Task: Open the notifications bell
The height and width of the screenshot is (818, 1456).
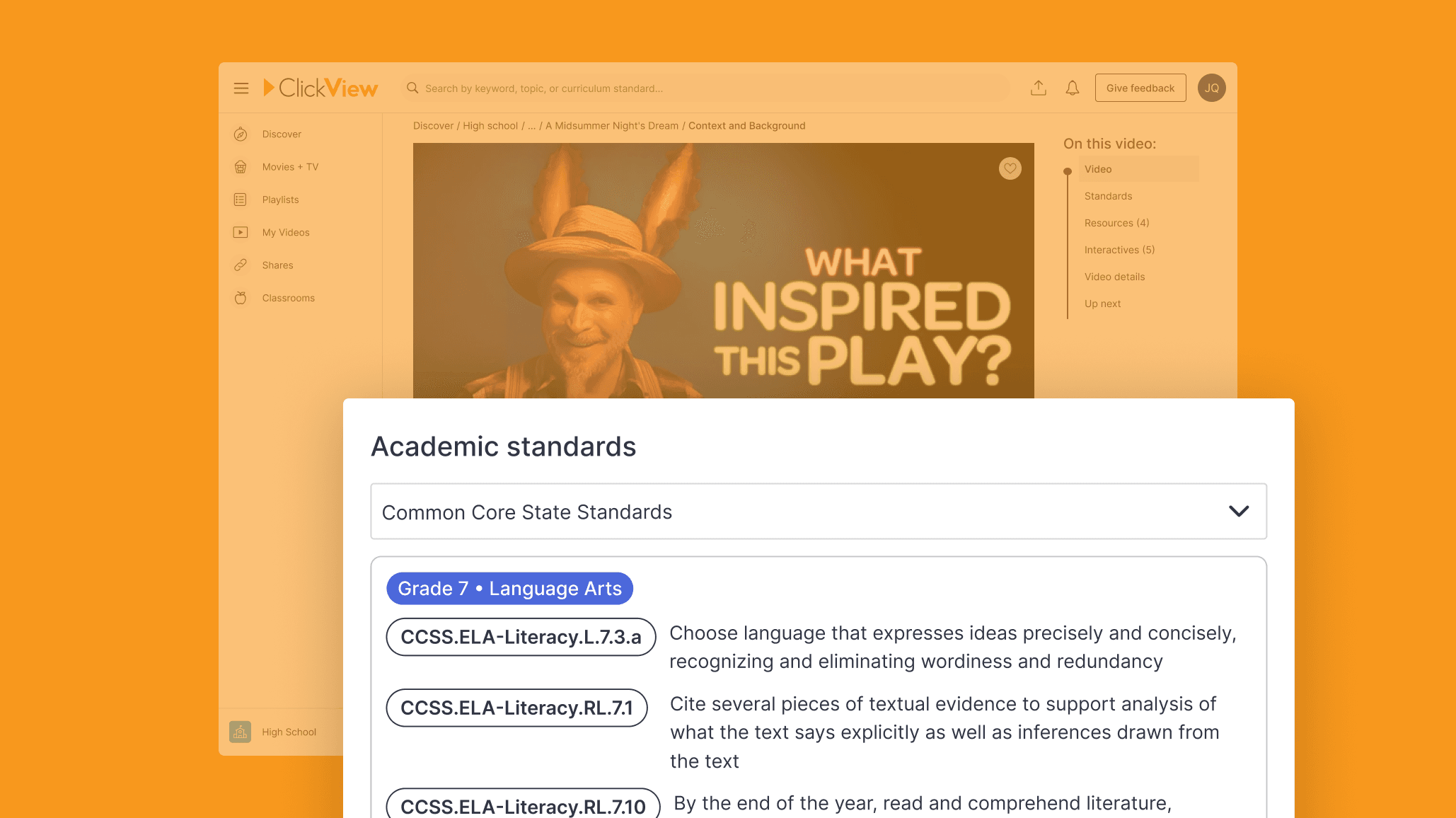Action: click(1073, 88)
